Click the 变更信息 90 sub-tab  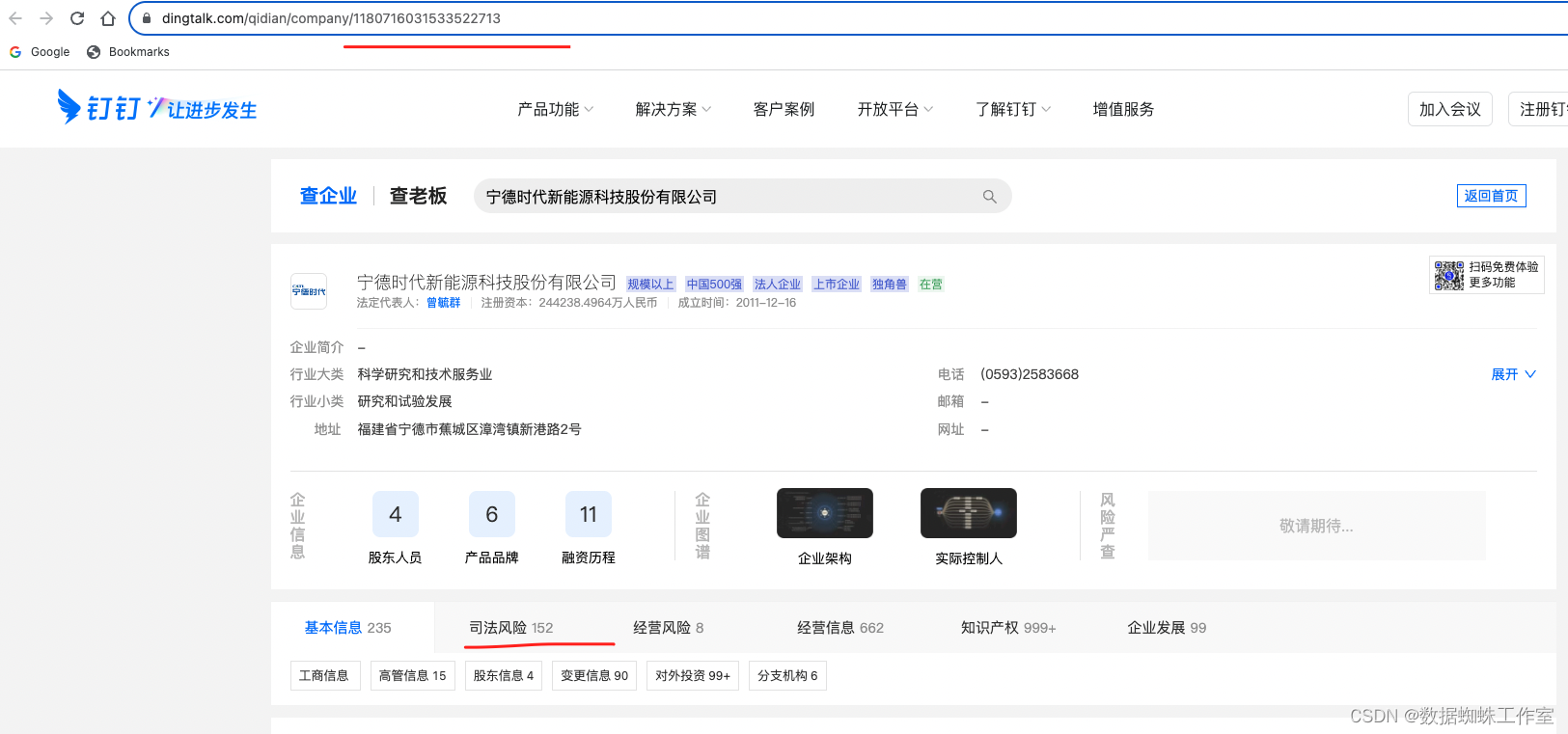point(594,675)
